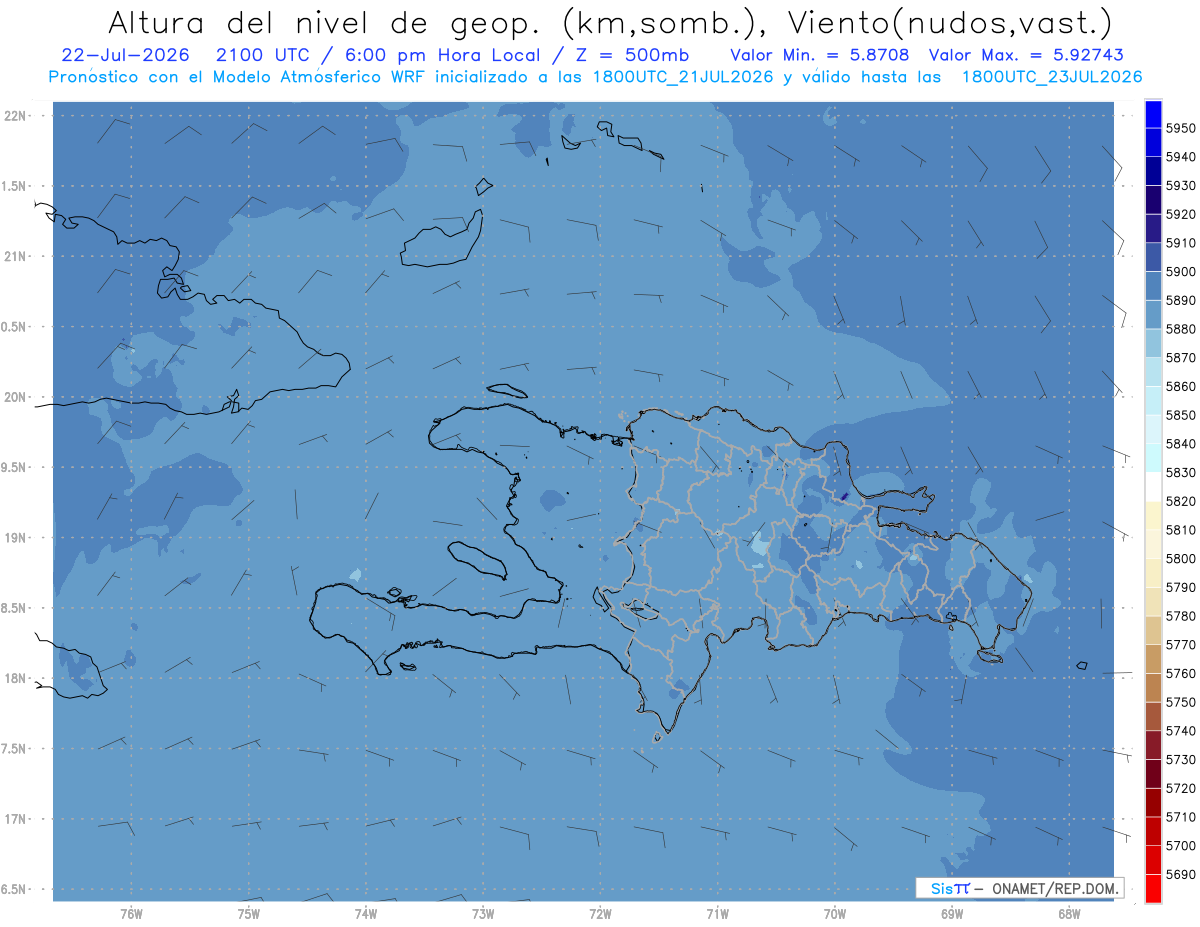The width and height of the screenshot is (1200, 927).
Task: Click the '5850' colorbar label
Action: pyautogui.click(x=1181, y=415)
